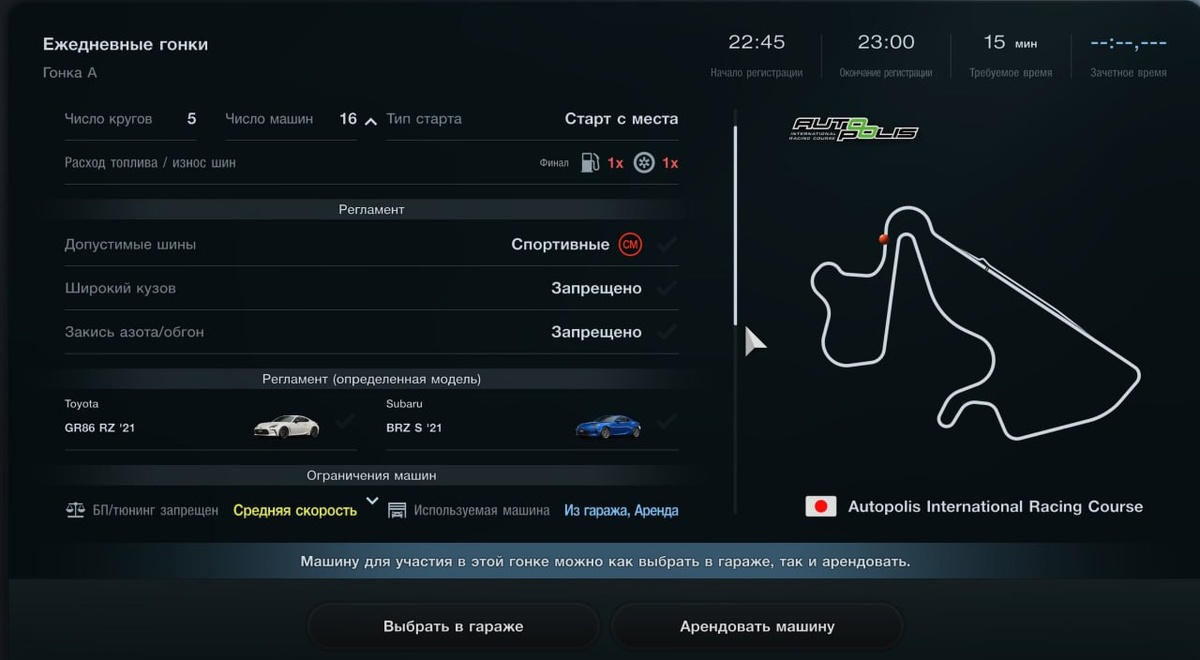Click the БП/тюнинг запрещен label
The height and width of the screenshot is (660, 1200).
(x=155, y=510)
